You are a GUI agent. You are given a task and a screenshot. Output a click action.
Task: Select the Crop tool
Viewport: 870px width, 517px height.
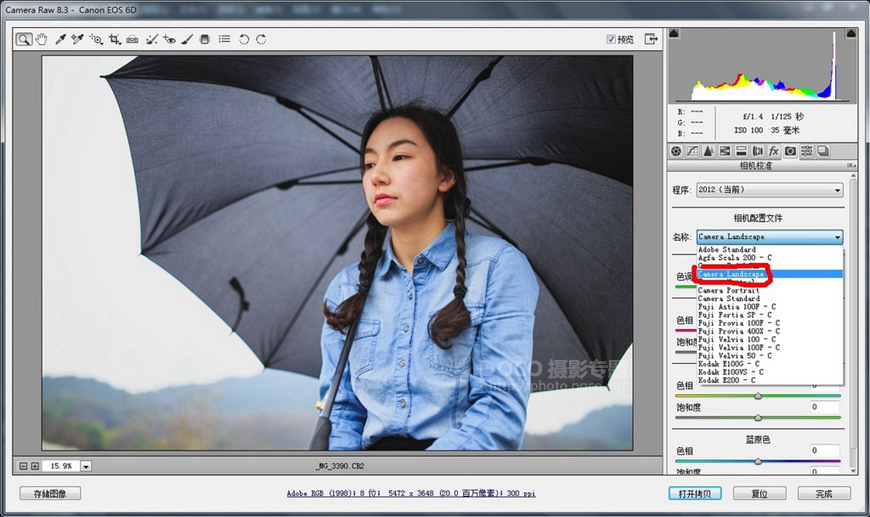115,39
